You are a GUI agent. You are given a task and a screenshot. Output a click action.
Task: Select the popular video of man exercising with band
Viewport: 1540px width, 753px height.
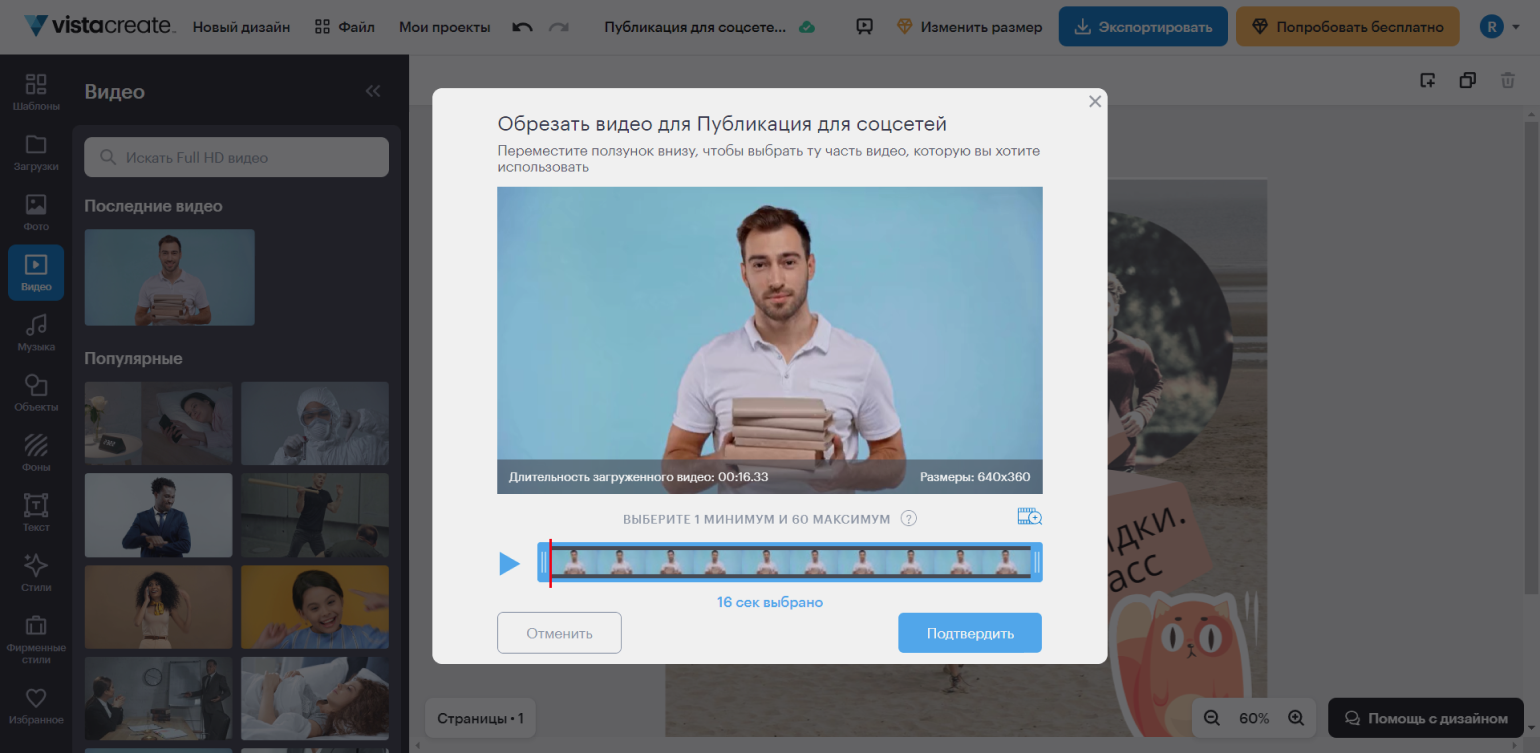point(315,515)
